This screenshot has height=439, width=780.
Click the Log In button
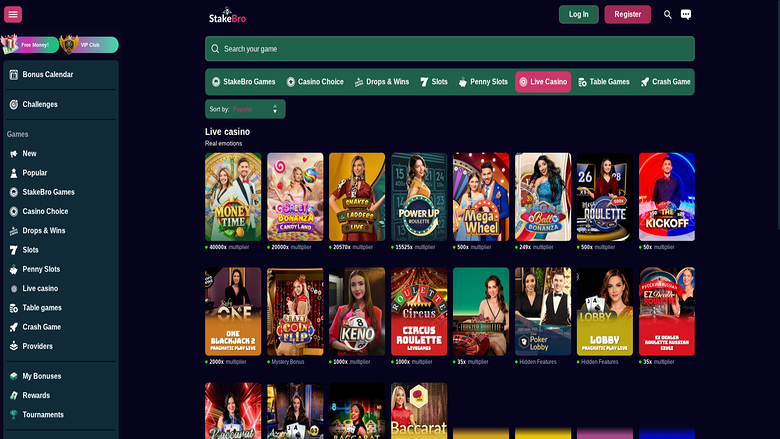coord(579,14)
